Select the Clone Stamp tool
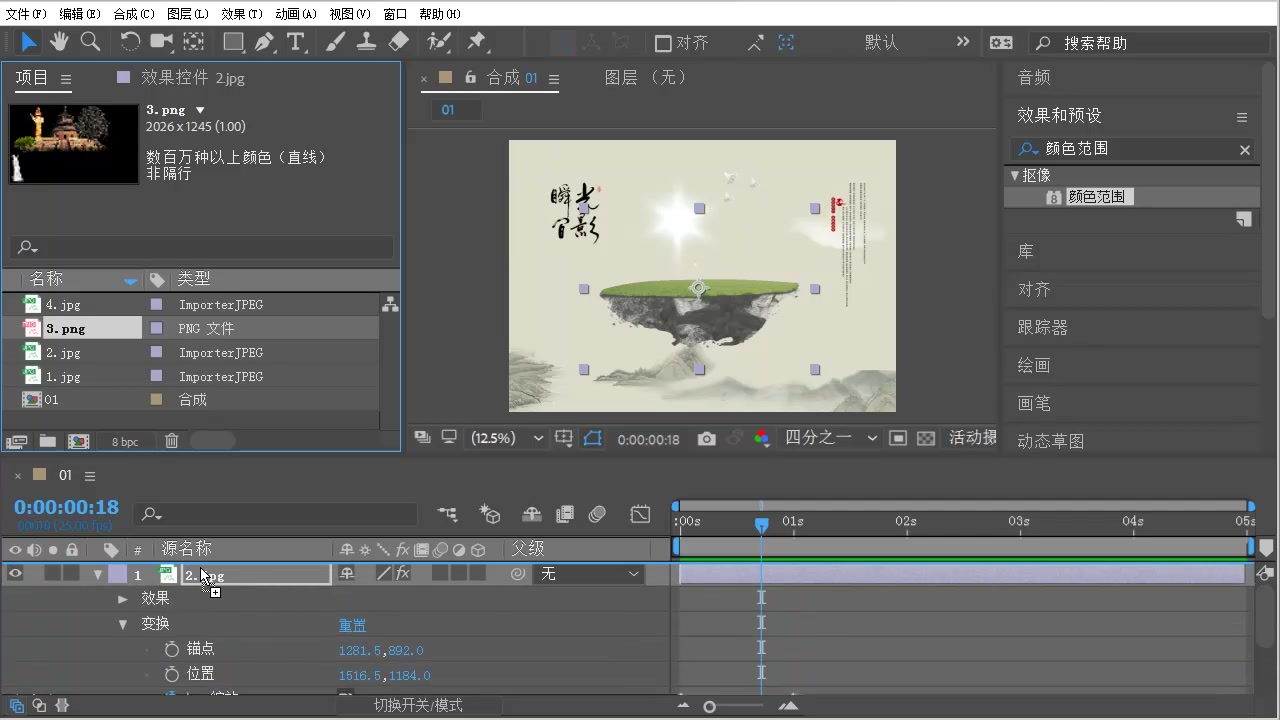 coord(366,41)
